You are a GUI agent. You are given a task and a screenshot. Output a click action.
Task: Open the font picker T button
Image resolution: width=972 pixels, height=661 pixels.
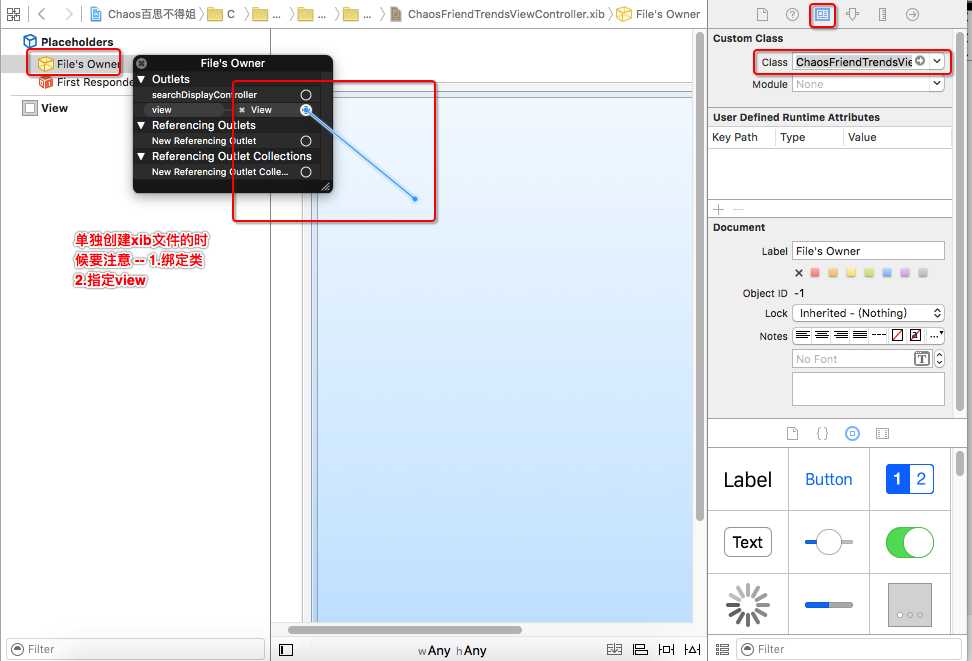point(922,358)
